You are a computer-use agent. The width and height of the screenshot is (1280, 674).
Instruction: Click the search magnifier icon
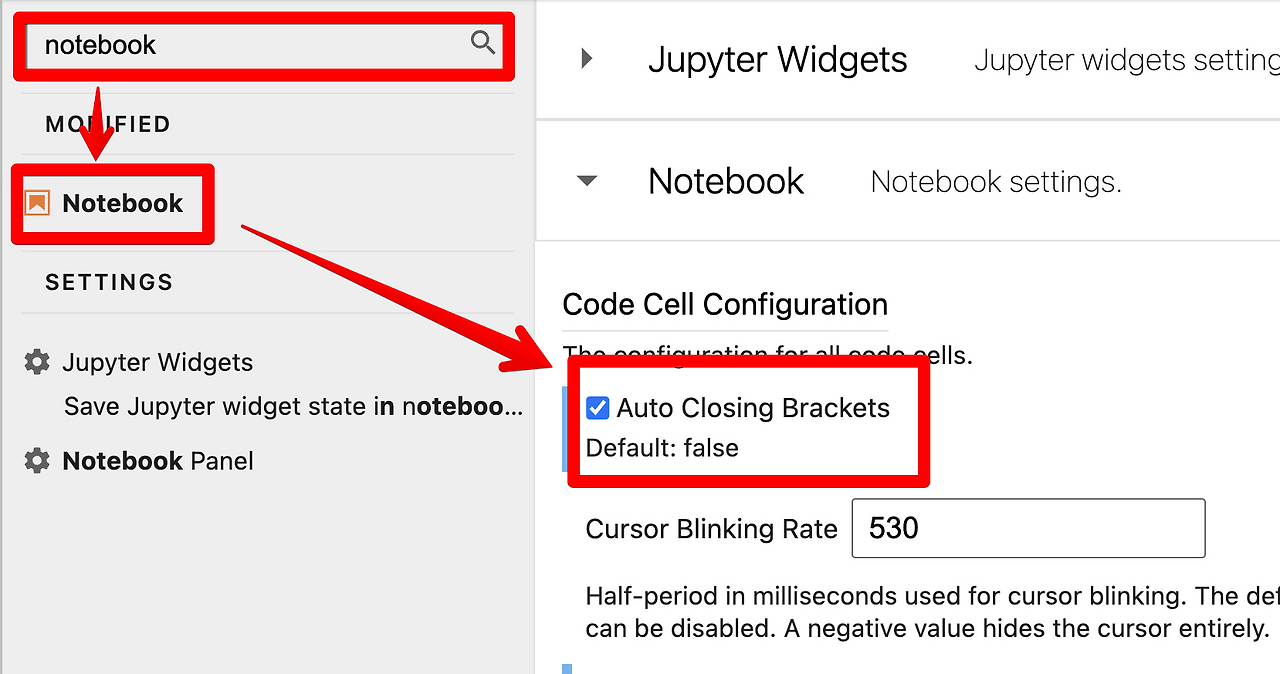(x=483, y=44)
